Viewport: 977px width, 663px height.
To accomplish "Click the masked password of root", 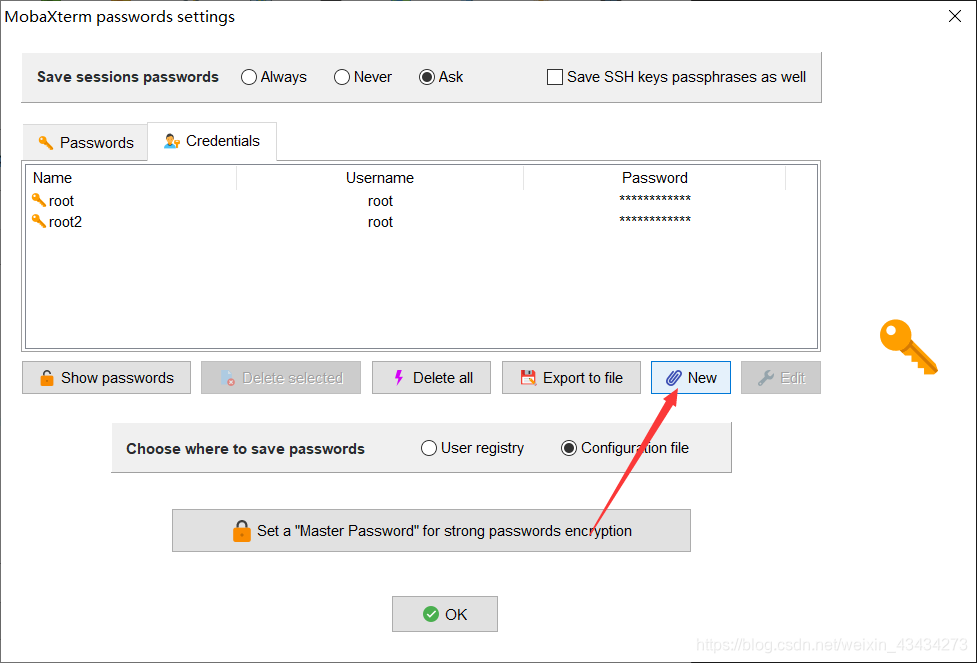I will (655, 199).
